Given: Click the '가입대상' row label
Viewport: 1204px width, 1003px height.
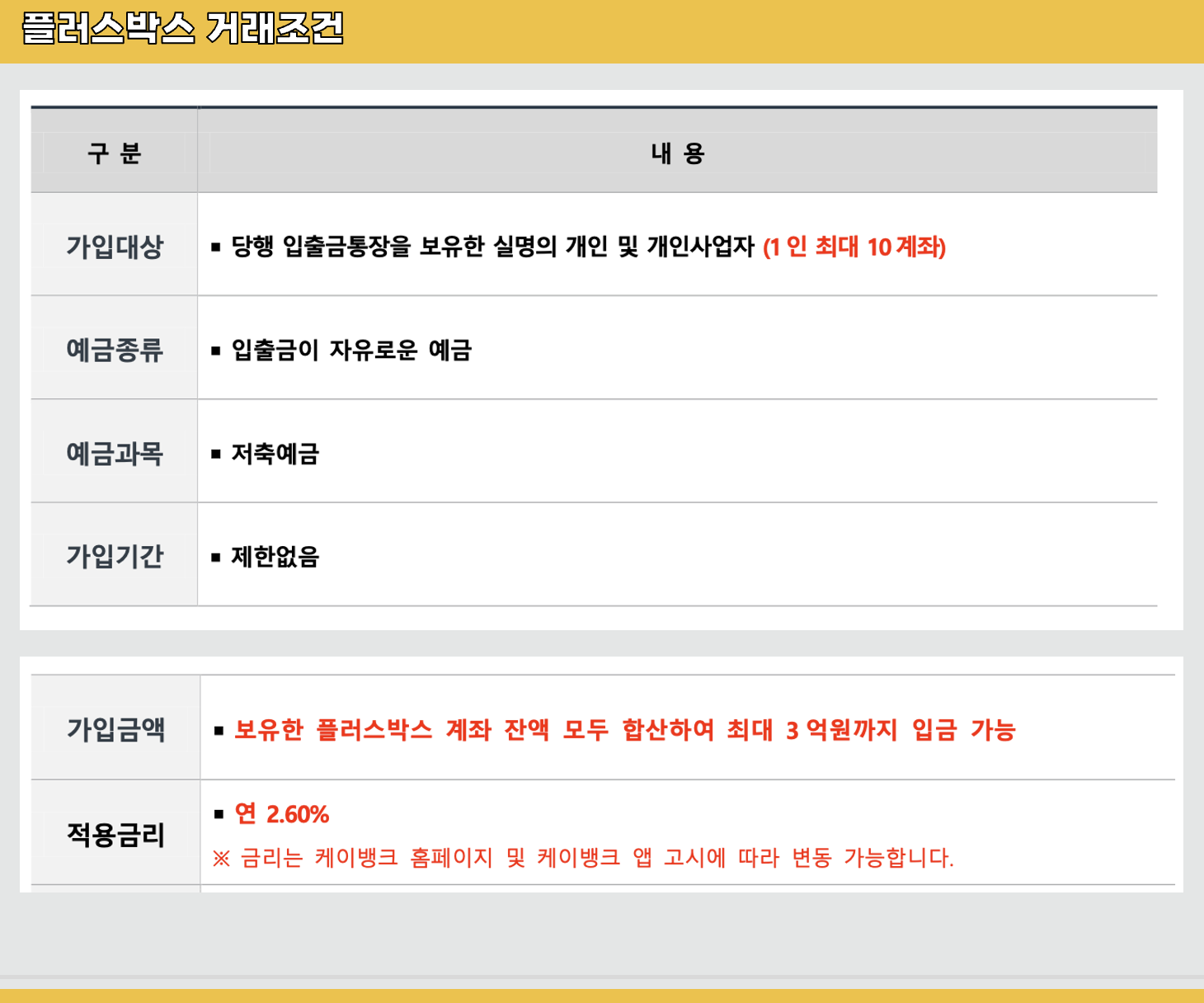Looking at the screenshot, I should tap(115, 247).
